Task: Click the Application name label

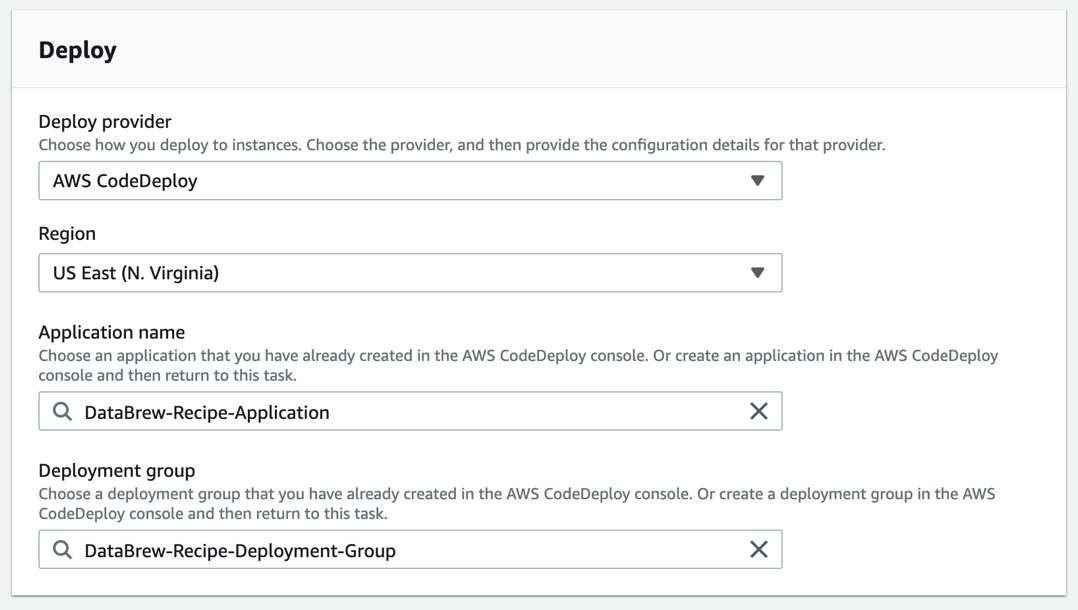Action: point(112,332)
